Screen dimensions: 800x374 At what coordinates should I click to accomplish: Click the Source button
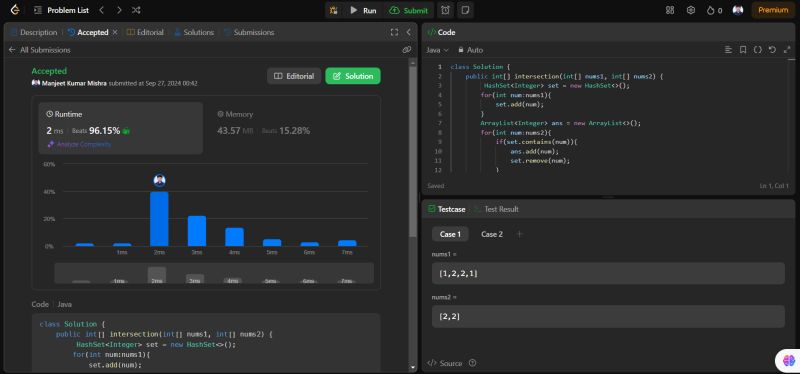point(445,363)
